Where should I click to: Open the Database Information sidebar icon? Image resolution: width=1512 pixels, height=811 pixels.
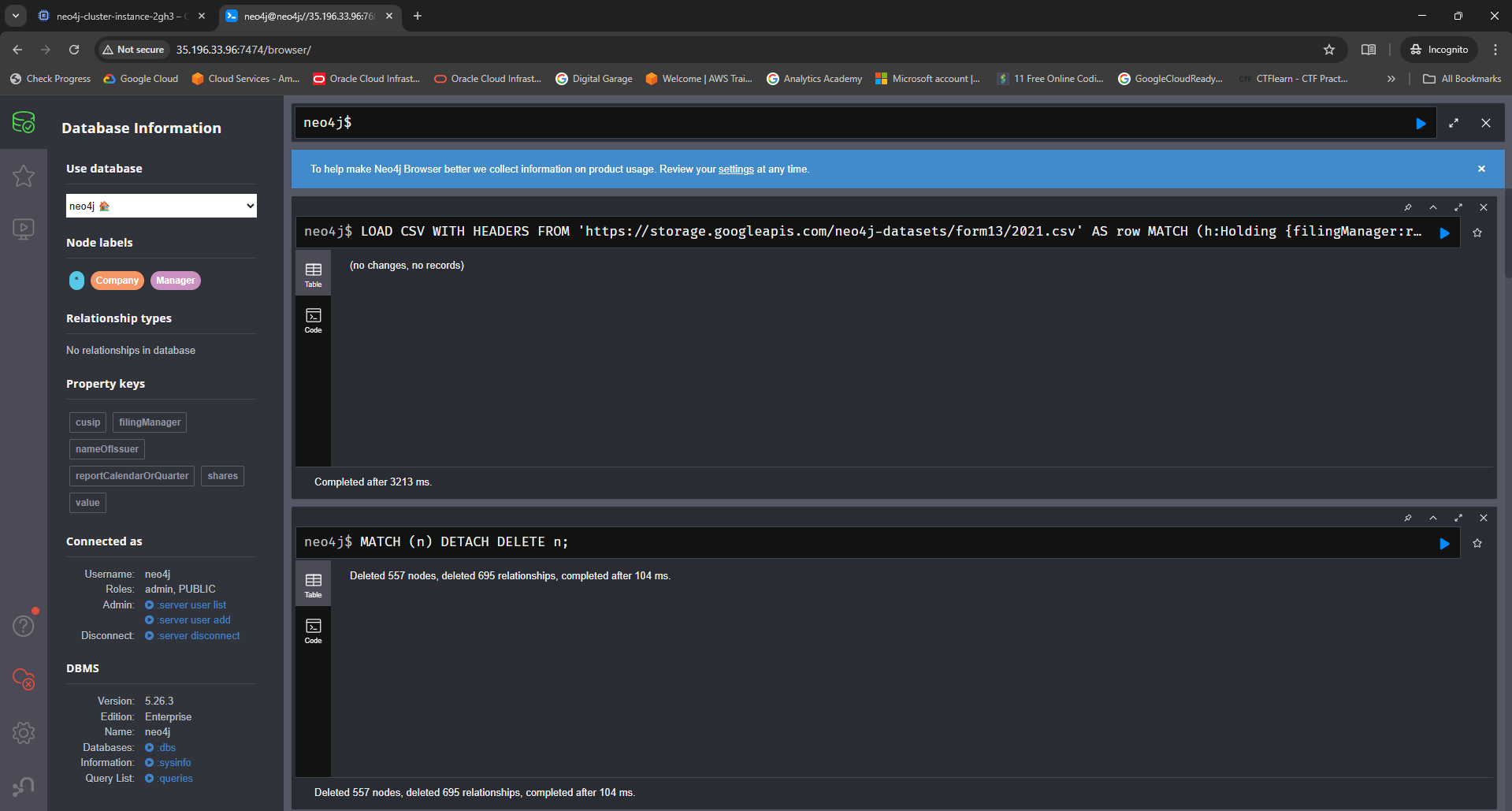coord(24,122)
